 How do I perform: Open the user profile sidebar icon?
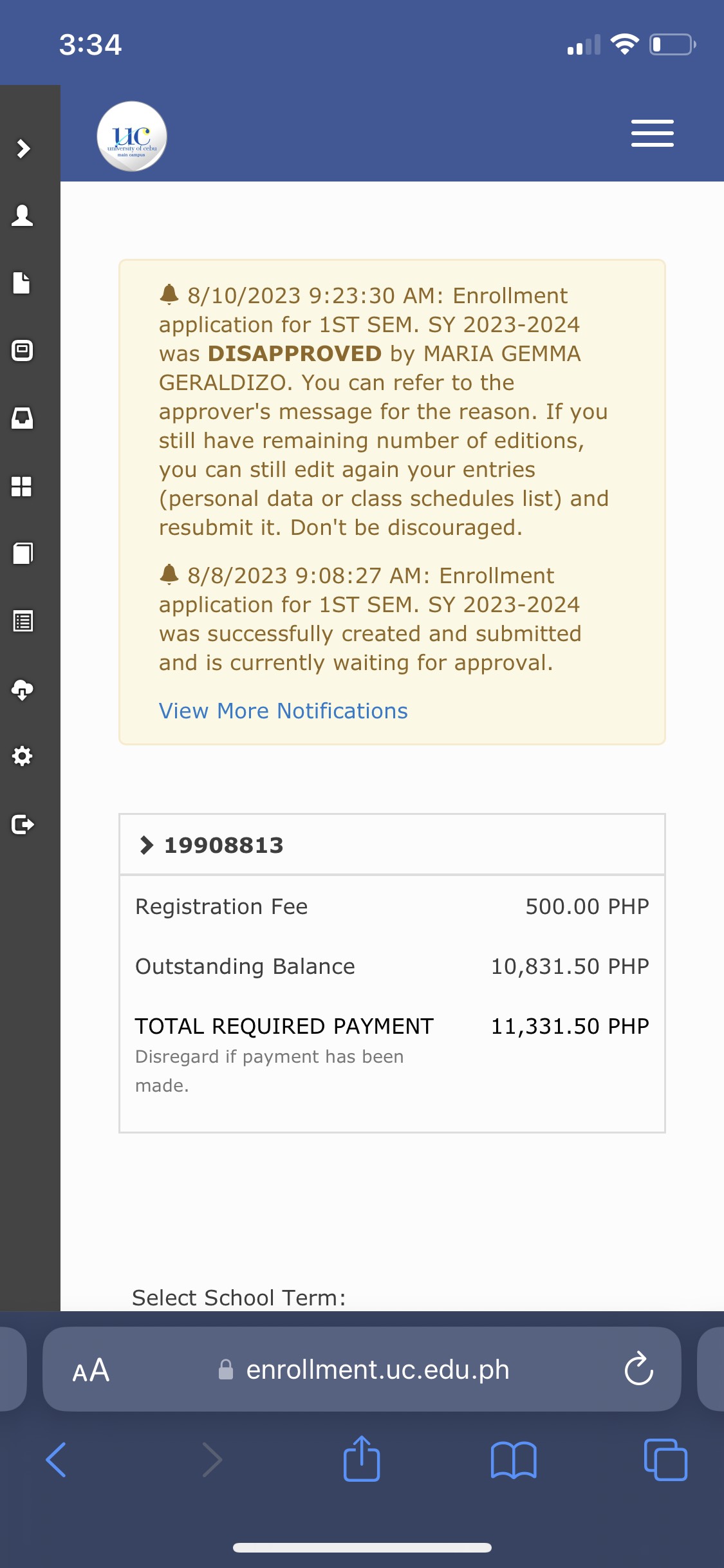23,216
